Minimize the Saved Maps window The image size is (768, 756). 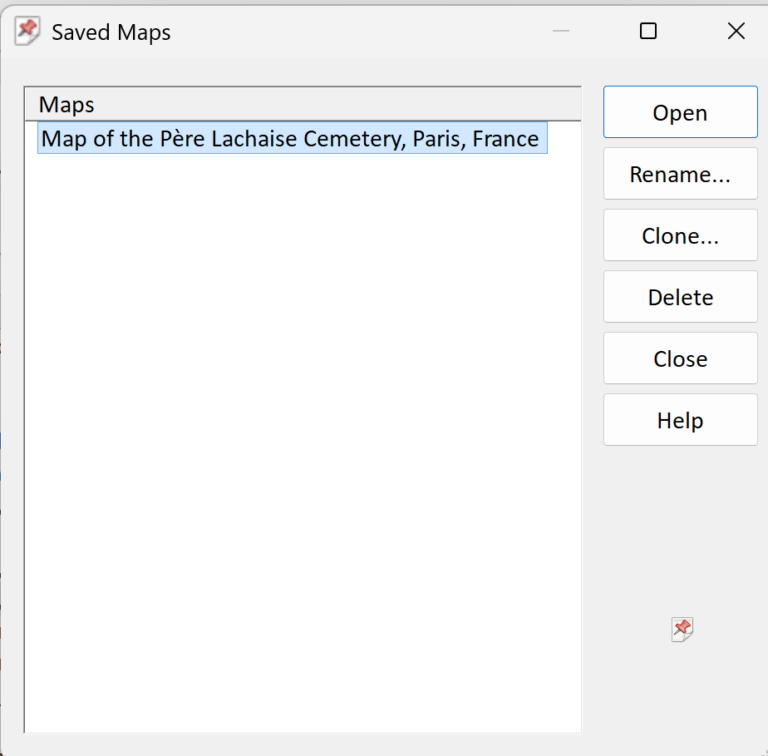(x=561, y=31)
